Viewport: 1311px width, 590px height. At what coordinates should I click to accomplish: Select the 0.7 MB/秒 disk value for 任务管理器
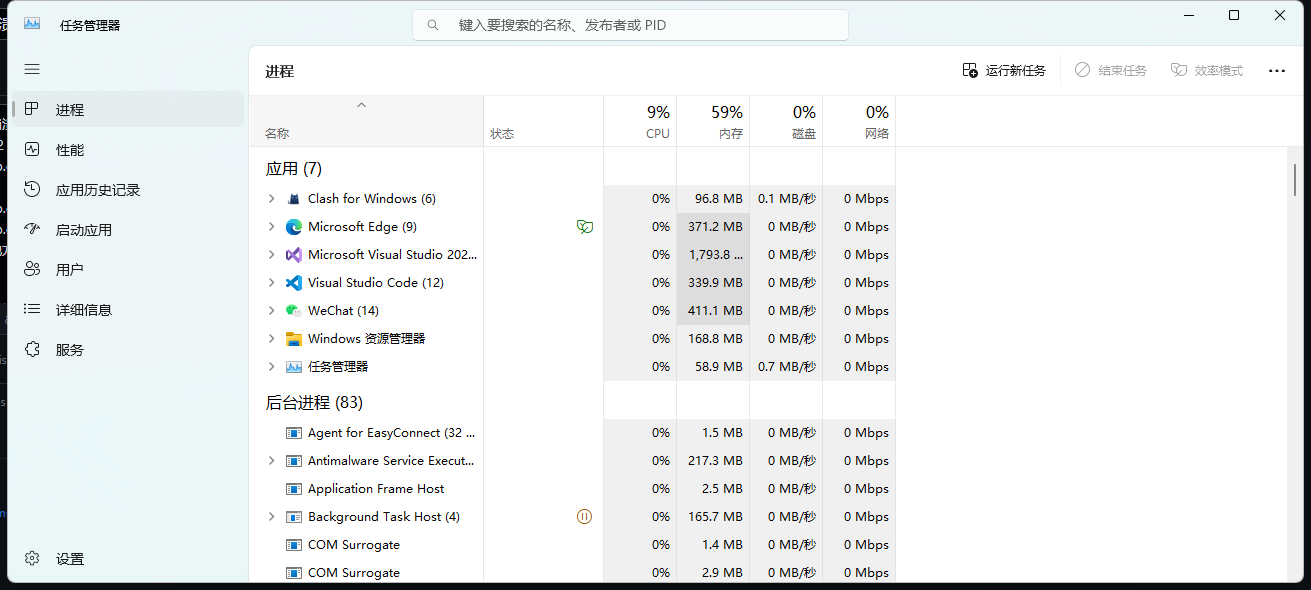point(786,367)
